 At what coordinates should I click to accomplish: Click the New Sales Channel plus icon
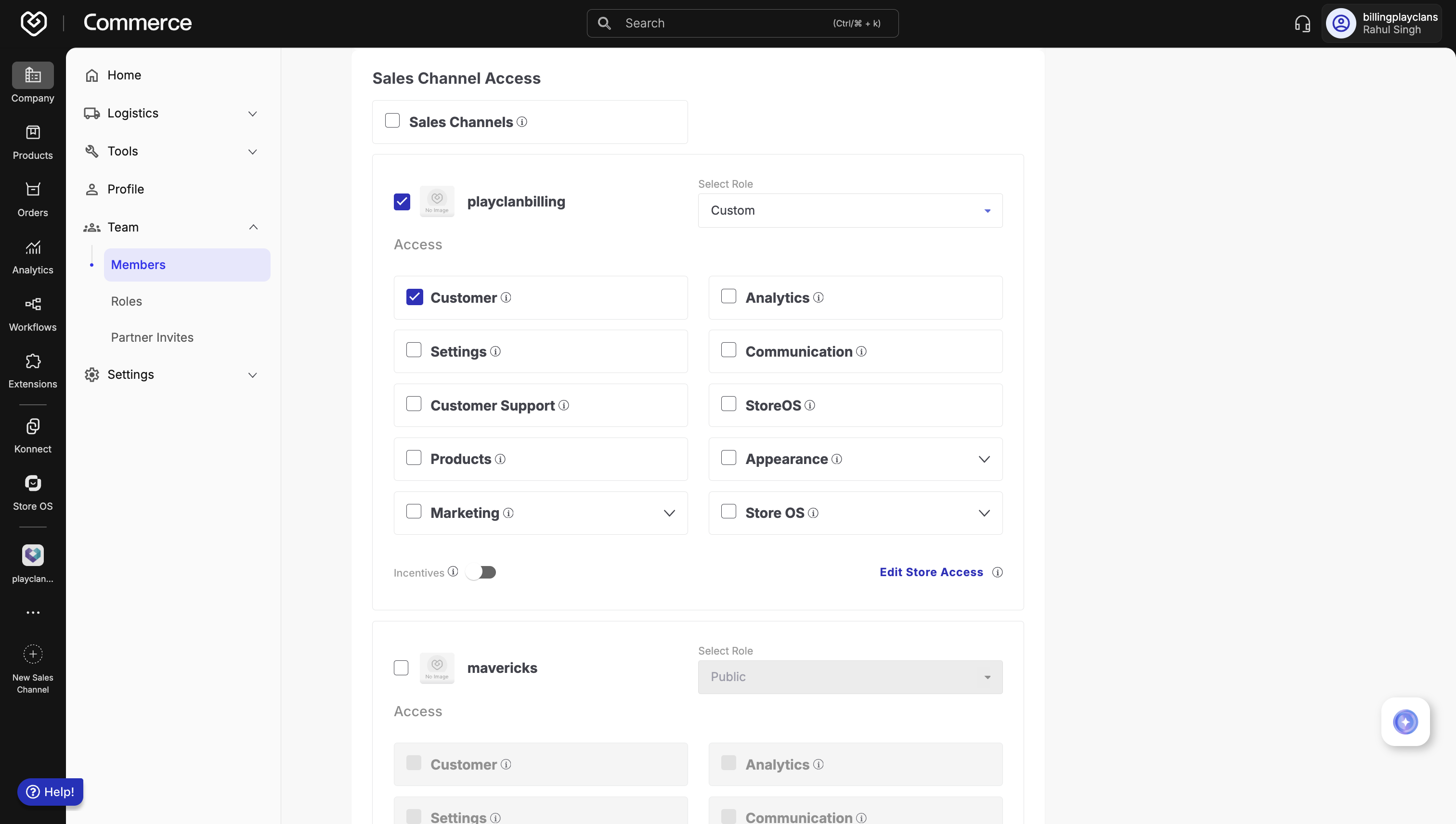(33, 654)
